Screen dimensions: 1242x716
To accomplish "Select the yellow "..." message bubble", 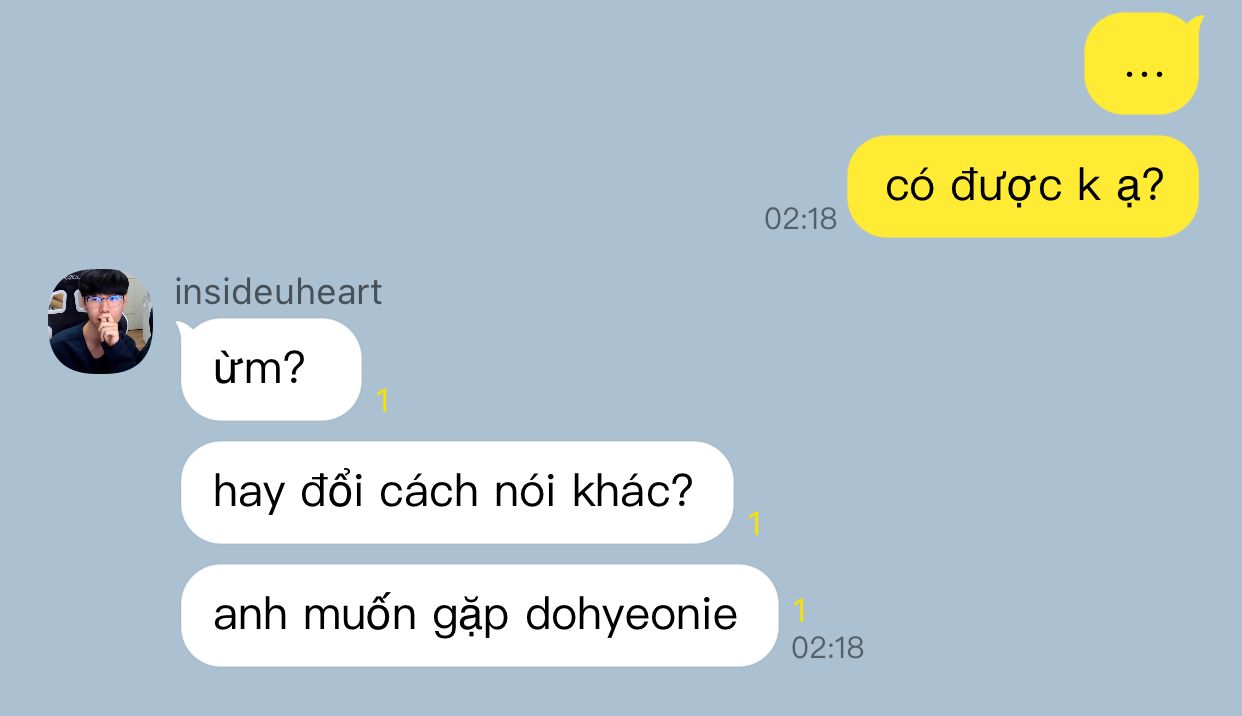I will tap(1142, 64).
